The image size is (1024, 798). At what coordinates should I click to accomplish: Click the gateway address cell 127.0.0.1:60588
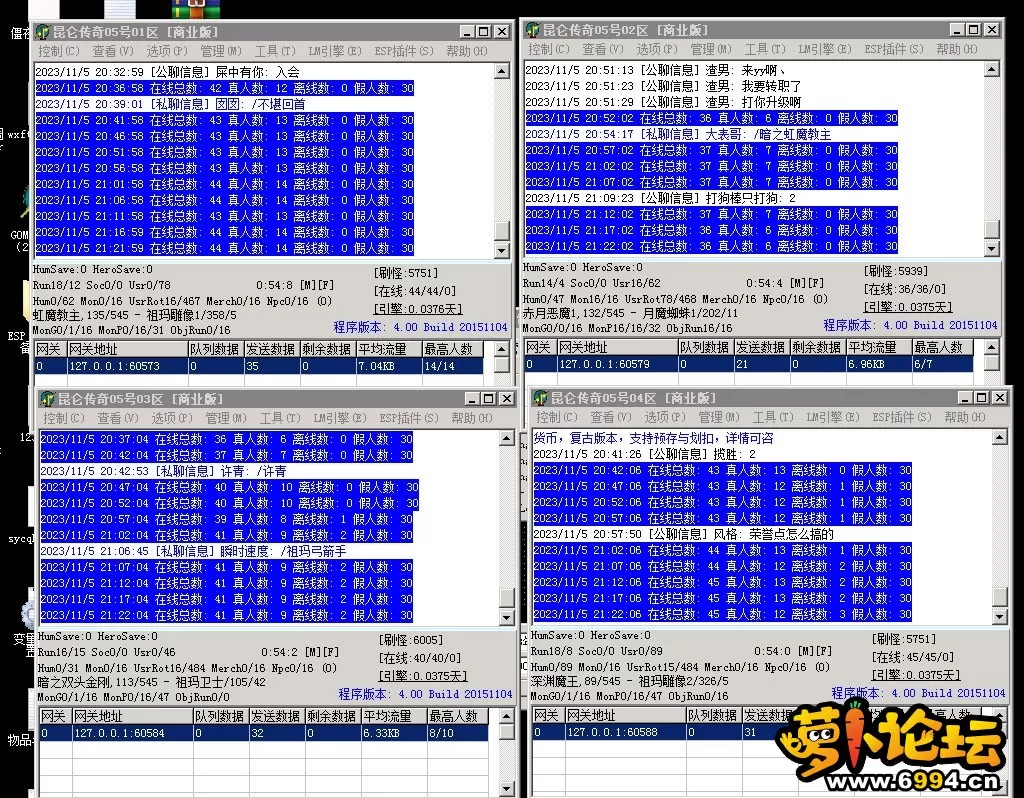(625, 732)
